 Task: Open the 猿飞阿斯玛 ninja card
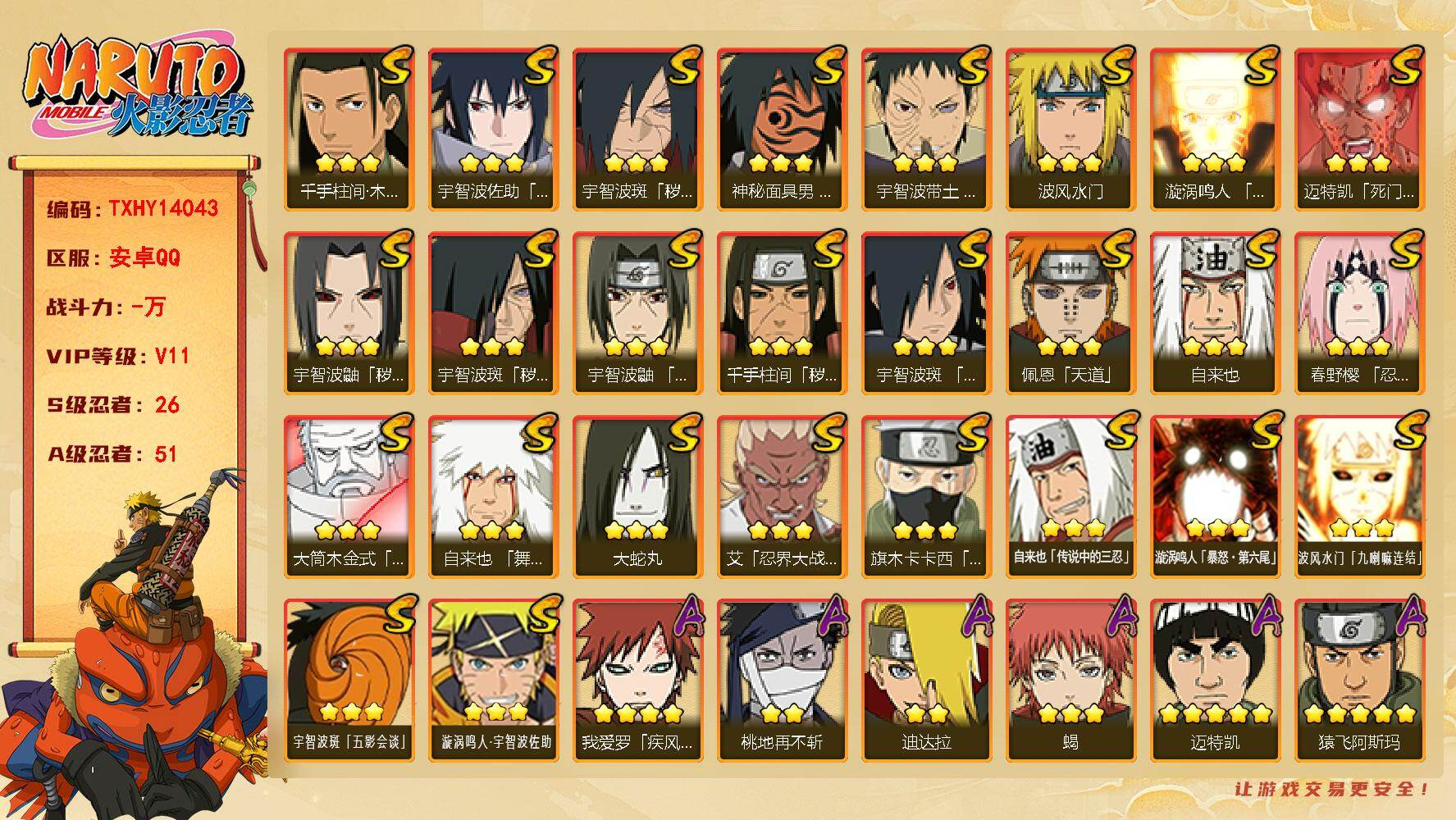[1359, 680]
